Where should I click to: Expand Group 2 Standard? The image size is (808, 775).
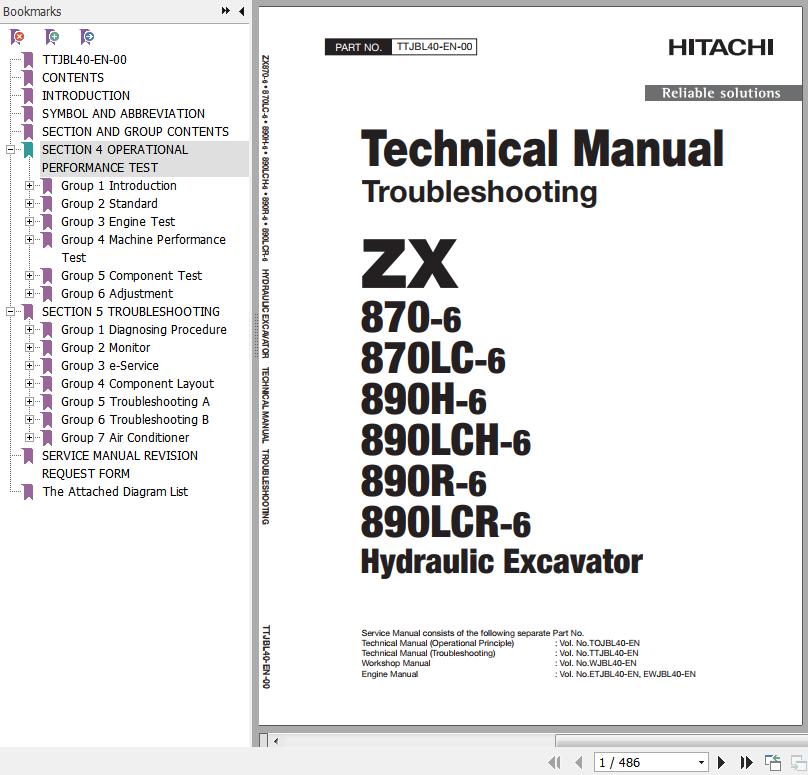[x=29, y=204]
